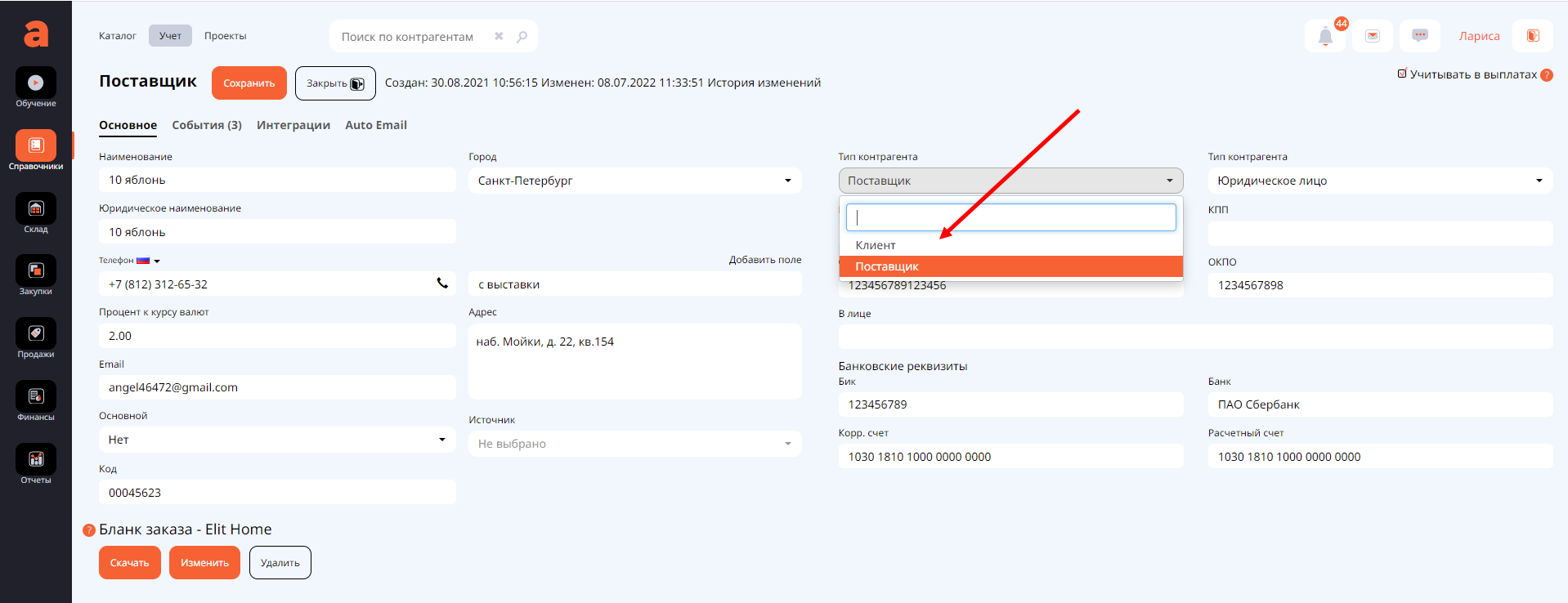Open the Обучение sidebar section

click(36, 87)
